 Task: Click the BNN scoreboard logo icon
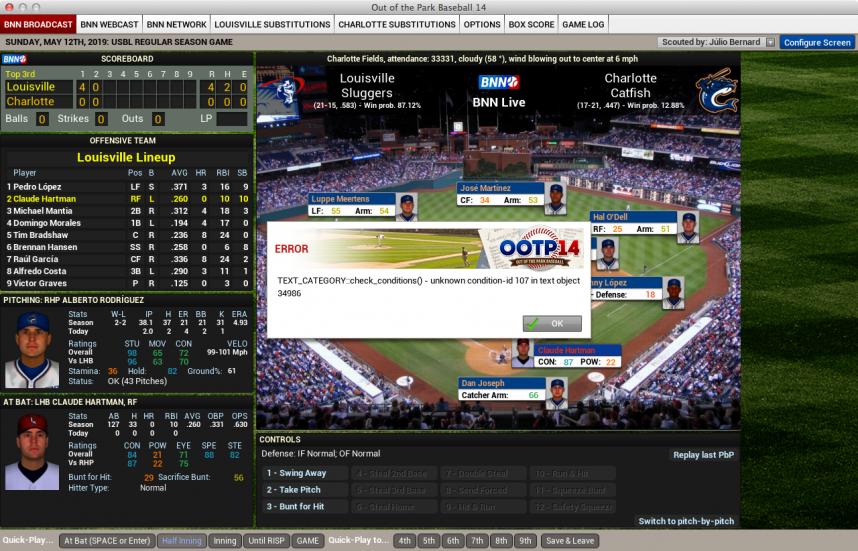14,59
